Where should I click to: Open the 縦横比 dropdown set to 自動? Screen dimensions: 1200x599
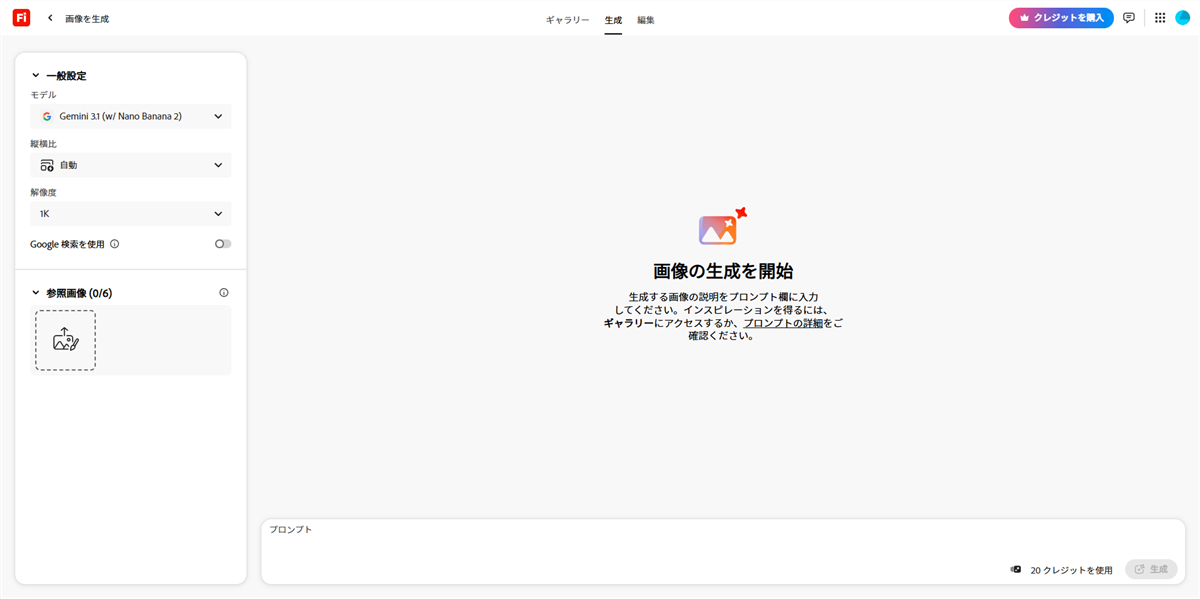(x=131, y=165)
